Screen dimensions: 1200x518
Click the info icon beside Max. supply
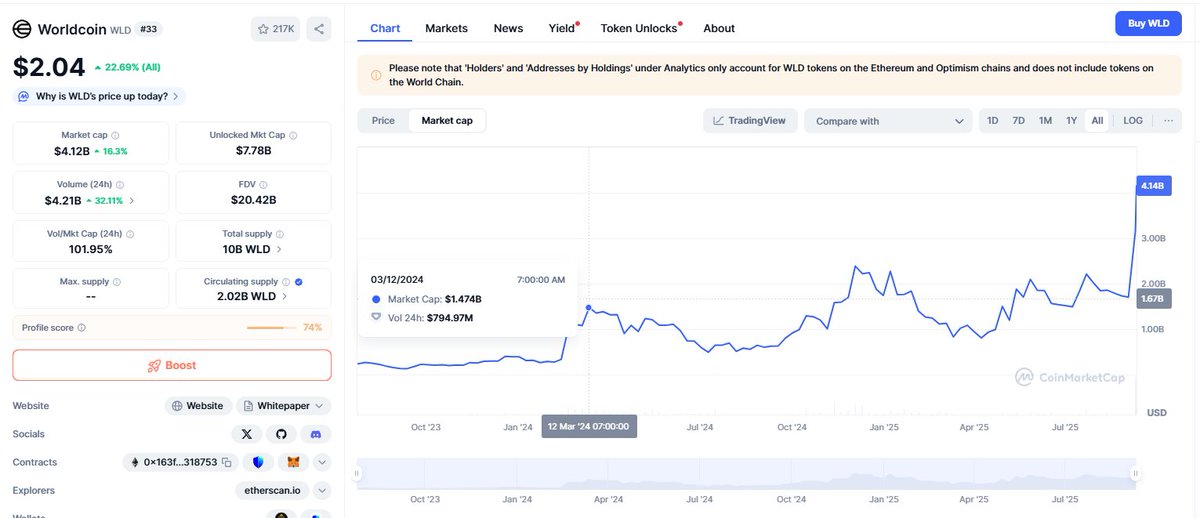(x=117, y=282)
